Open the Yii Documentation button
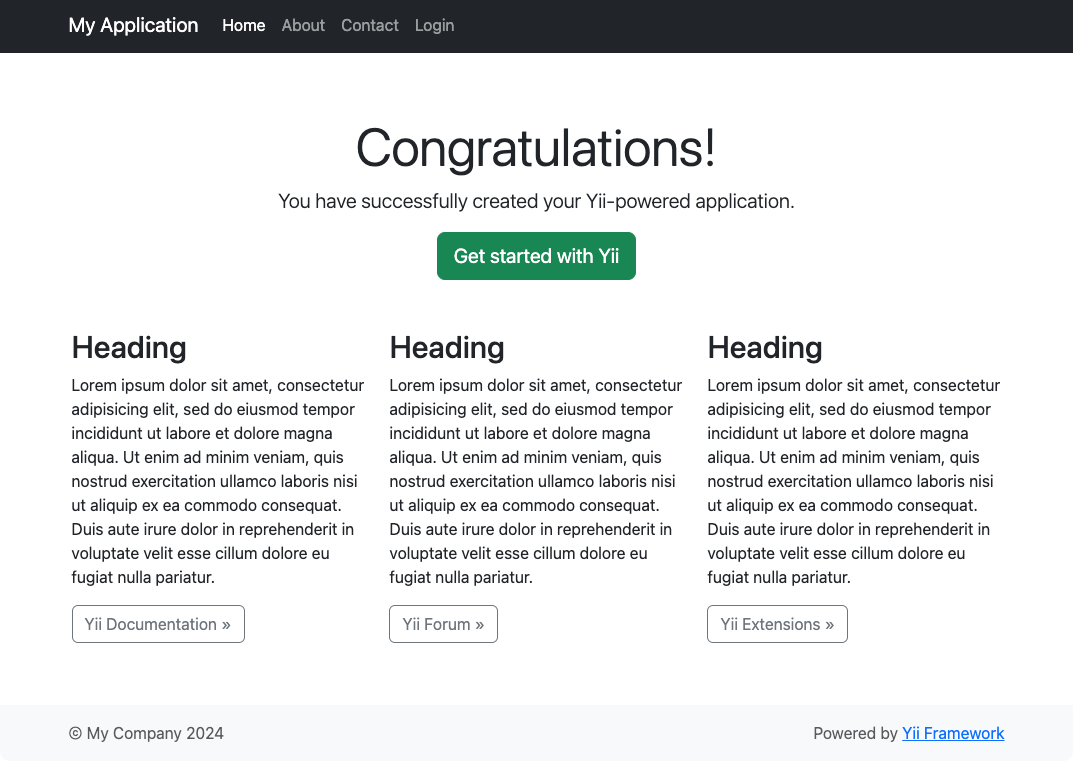Image resolution: width=1073 pixels, height=761 pixels. coord(158,624)
